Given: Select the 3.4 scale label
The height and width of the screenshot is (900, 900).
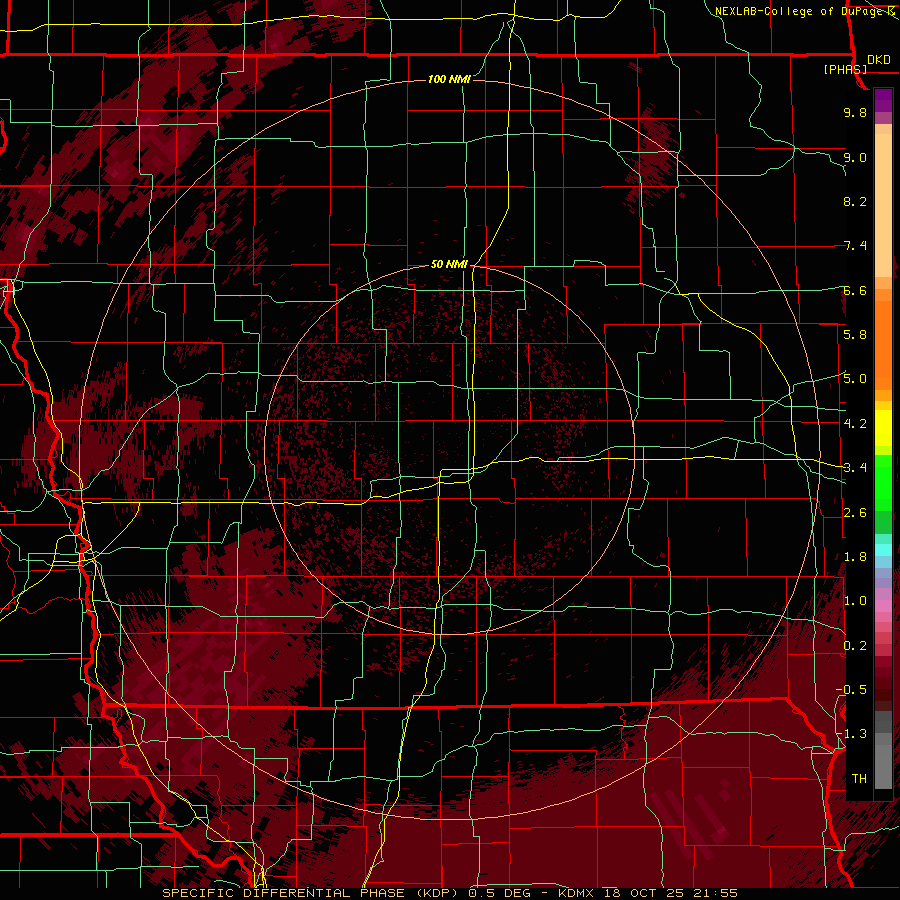Looking at the screenshot, I should [855, 467].
